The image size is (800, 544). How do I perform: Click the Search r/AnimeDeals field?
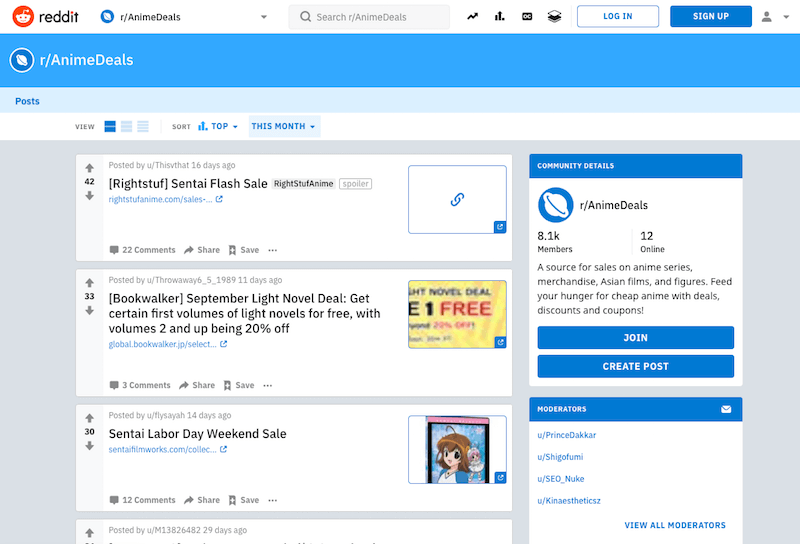point(369,17)
